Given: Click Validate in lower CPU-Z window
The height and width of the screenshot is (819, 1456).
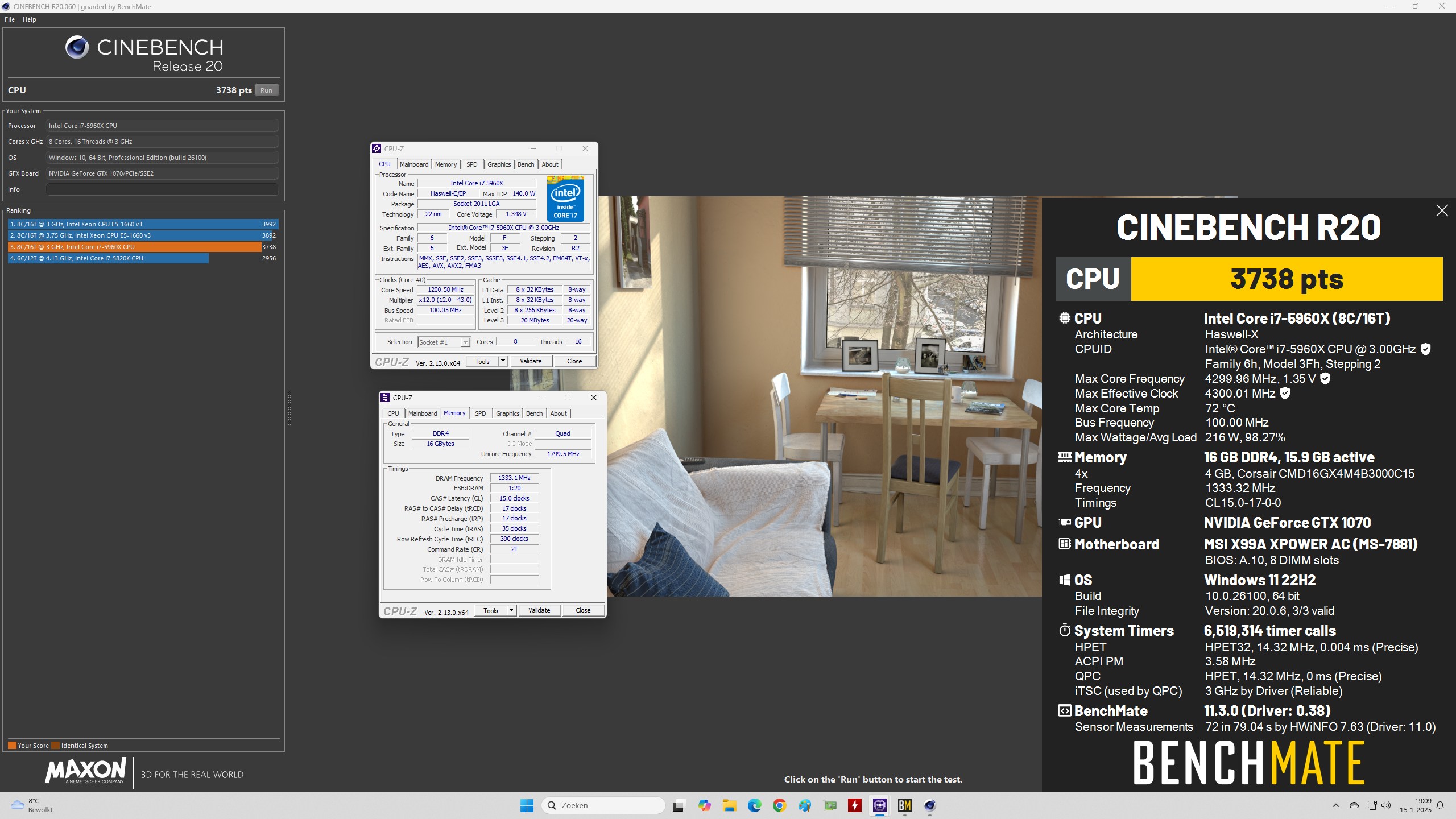Looking at the screenshot, I should coord(539,610).
